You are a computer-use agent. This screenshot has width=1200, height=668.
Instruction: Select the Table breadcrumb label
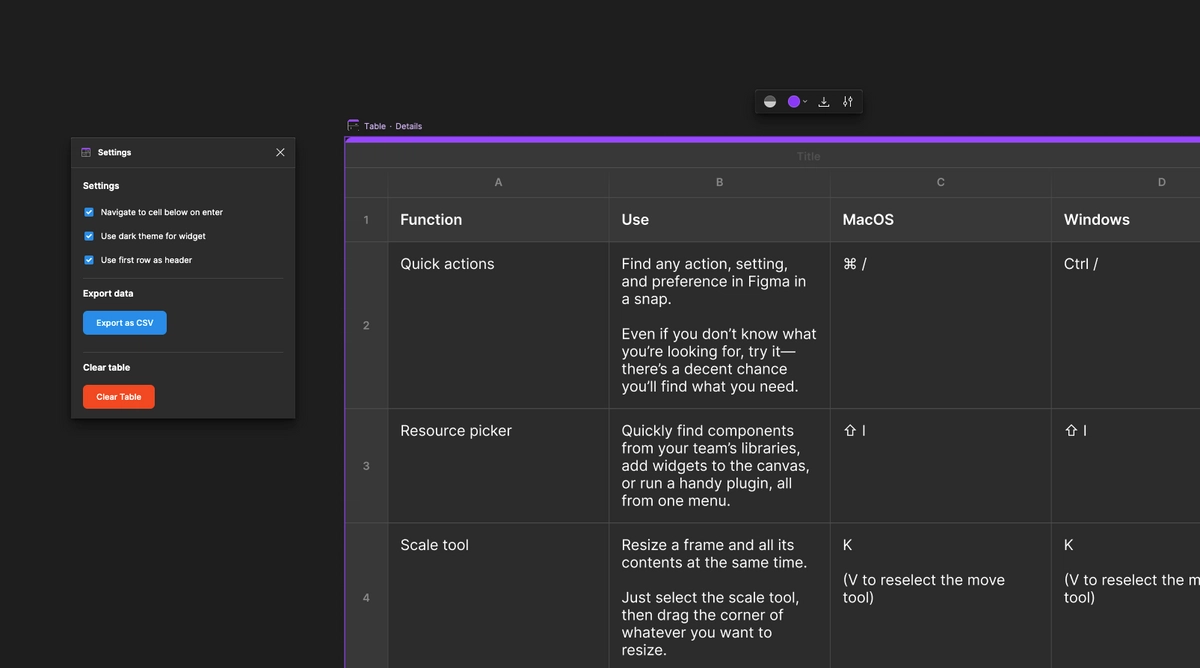[374, 125]
